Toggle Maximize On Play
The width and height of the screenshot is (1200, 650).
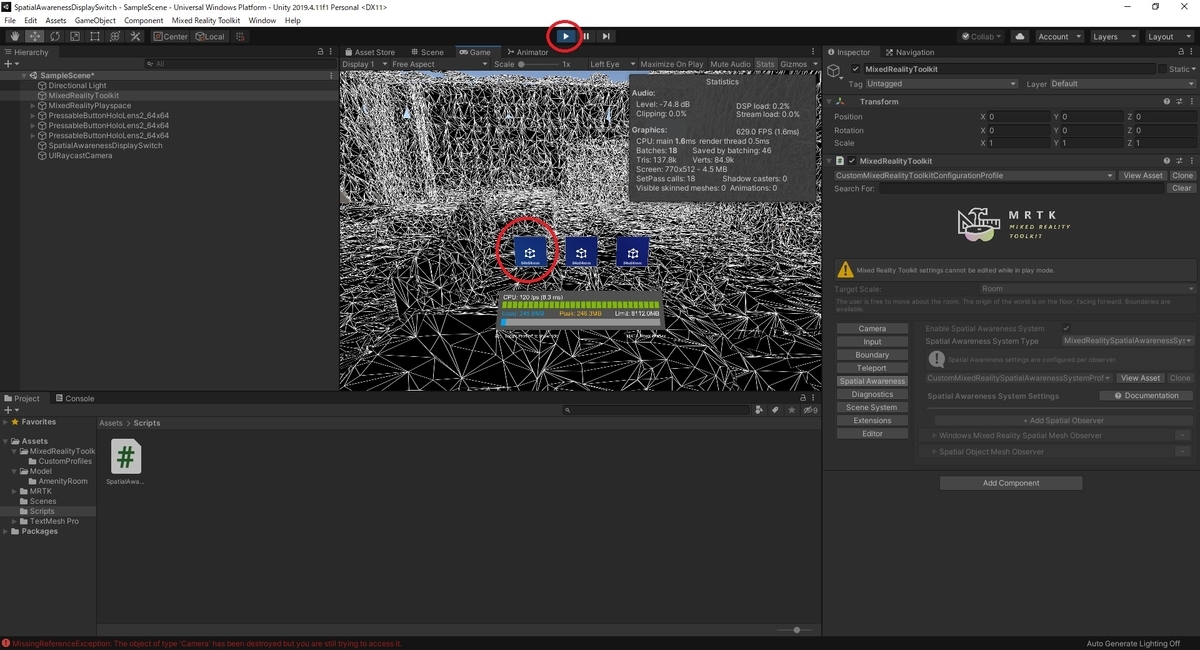click(x=671, y=64)
